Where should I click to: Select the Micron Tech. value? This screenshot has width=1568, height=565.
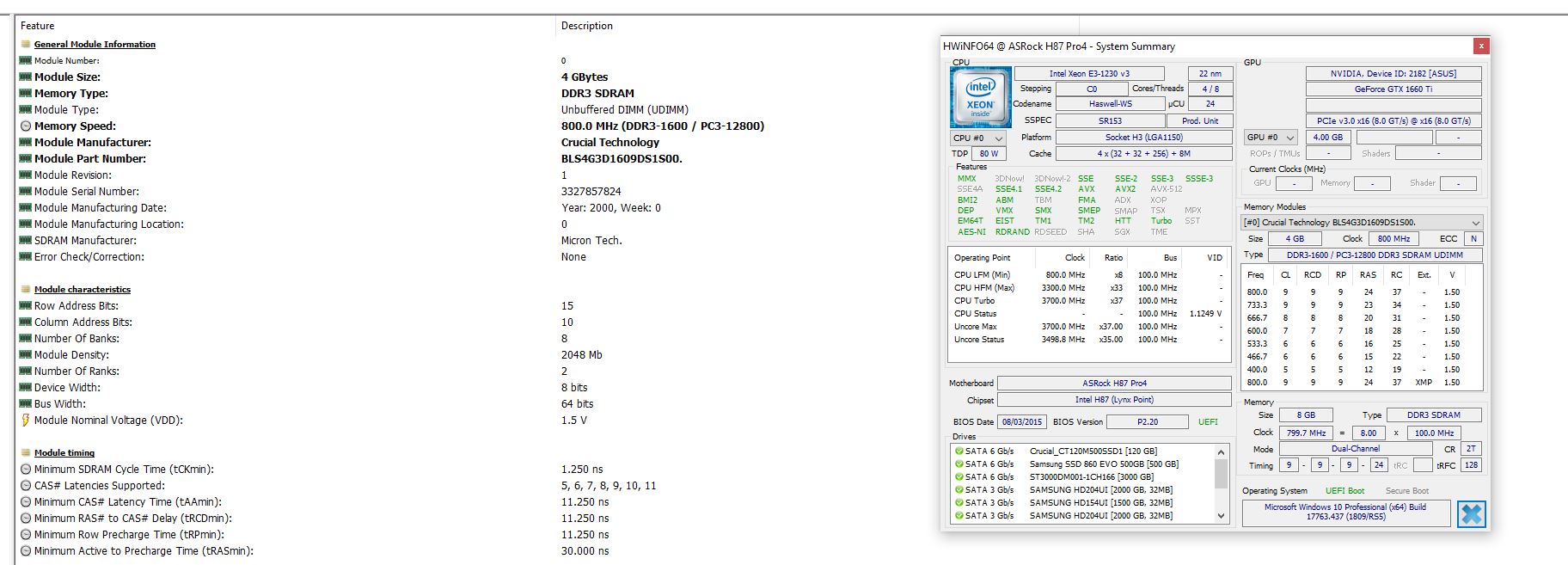591,241
